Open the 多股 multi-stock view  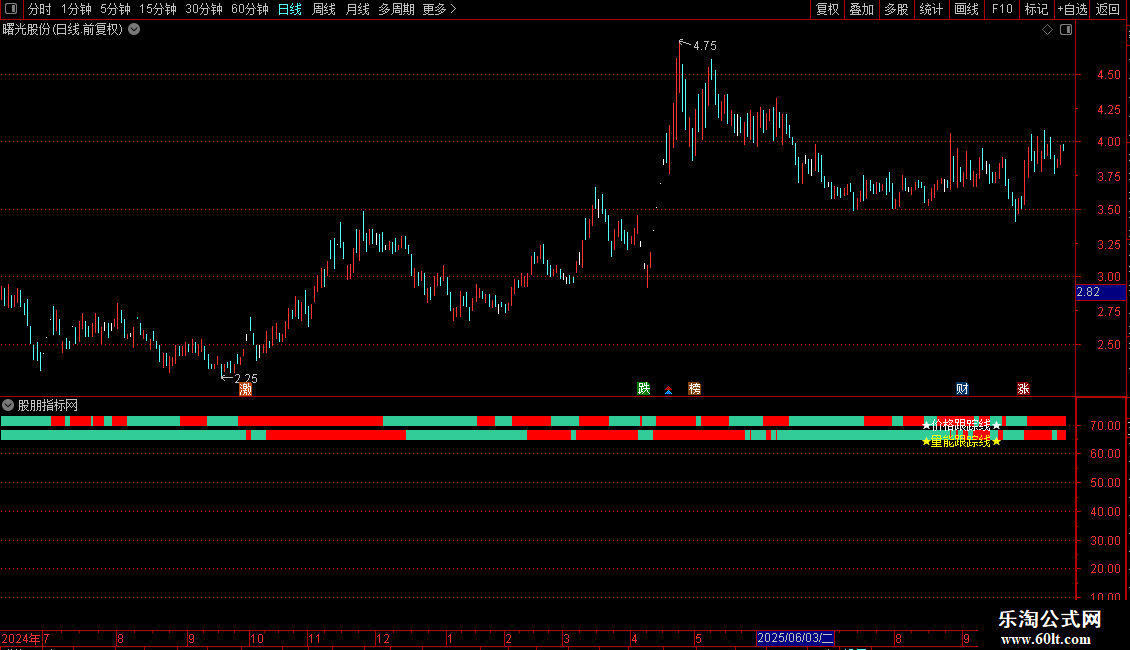(x=896, y=9)
